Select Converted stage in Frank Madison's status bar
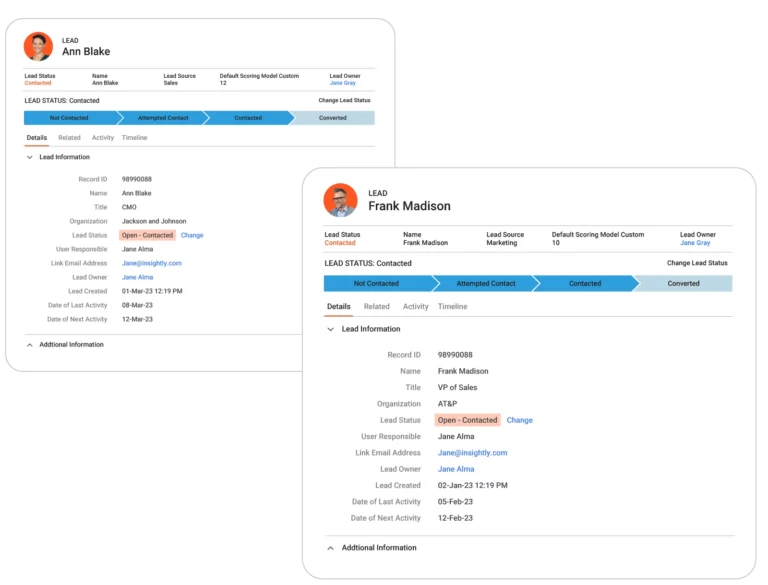The image size is (768, 585). 683,284
